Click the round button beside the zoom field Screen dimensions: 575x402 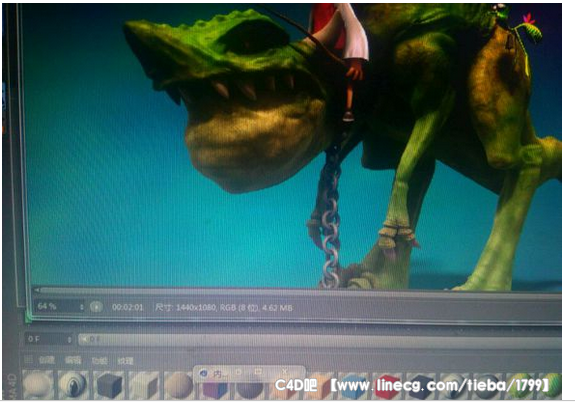(x=96, y=307)
